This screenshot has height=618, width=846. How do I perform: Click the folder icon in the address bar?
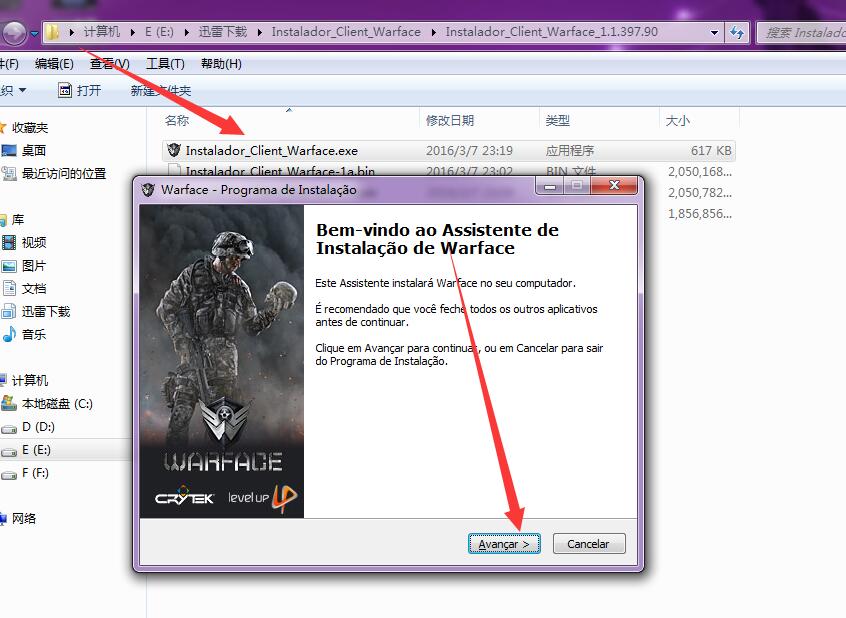52,32
